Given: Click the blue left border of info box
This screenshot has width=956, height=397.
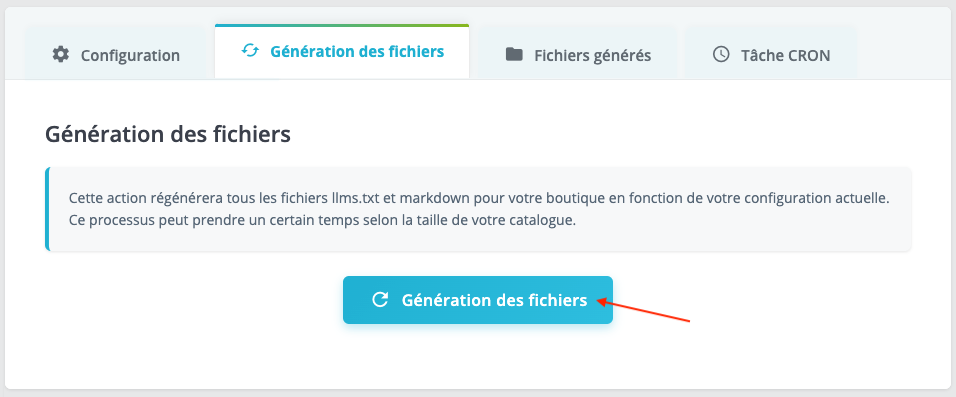Looking at the screenshot, I should (47, 209).
